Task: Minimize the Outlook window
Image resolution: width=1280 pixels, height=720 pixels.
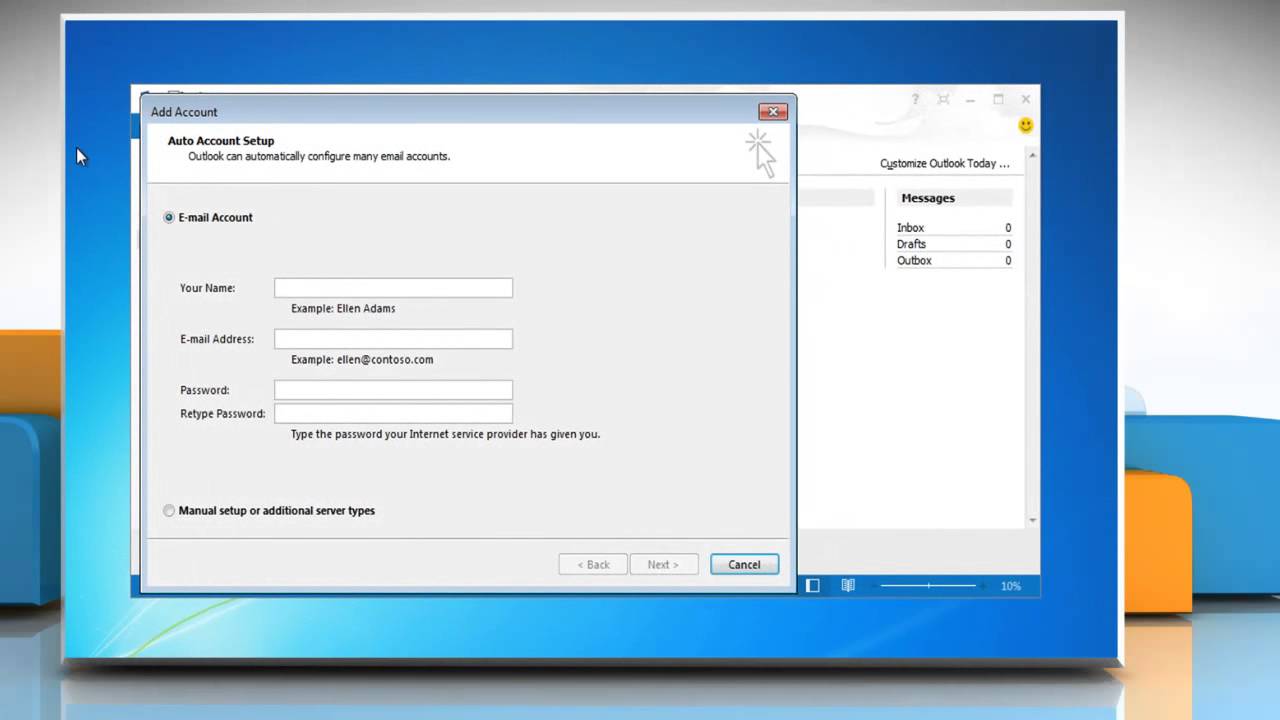Action: 970,99
